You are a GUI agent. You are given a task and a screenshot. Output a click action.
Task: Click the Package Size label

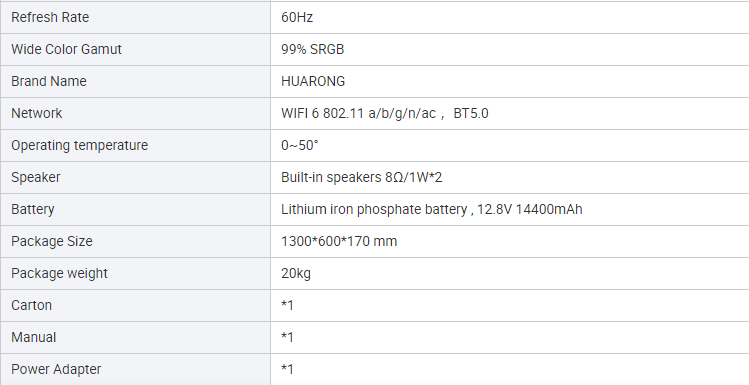click(x=52, y=241)
